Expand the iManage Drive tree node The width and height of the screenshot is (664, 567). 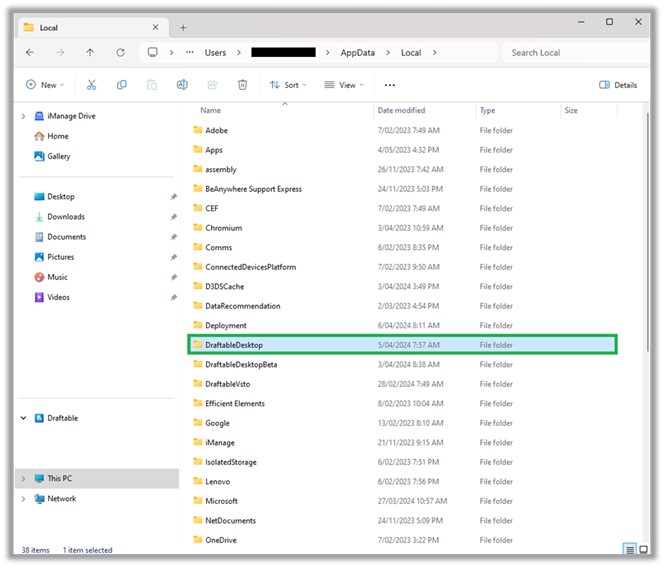[x=23, y=116]
